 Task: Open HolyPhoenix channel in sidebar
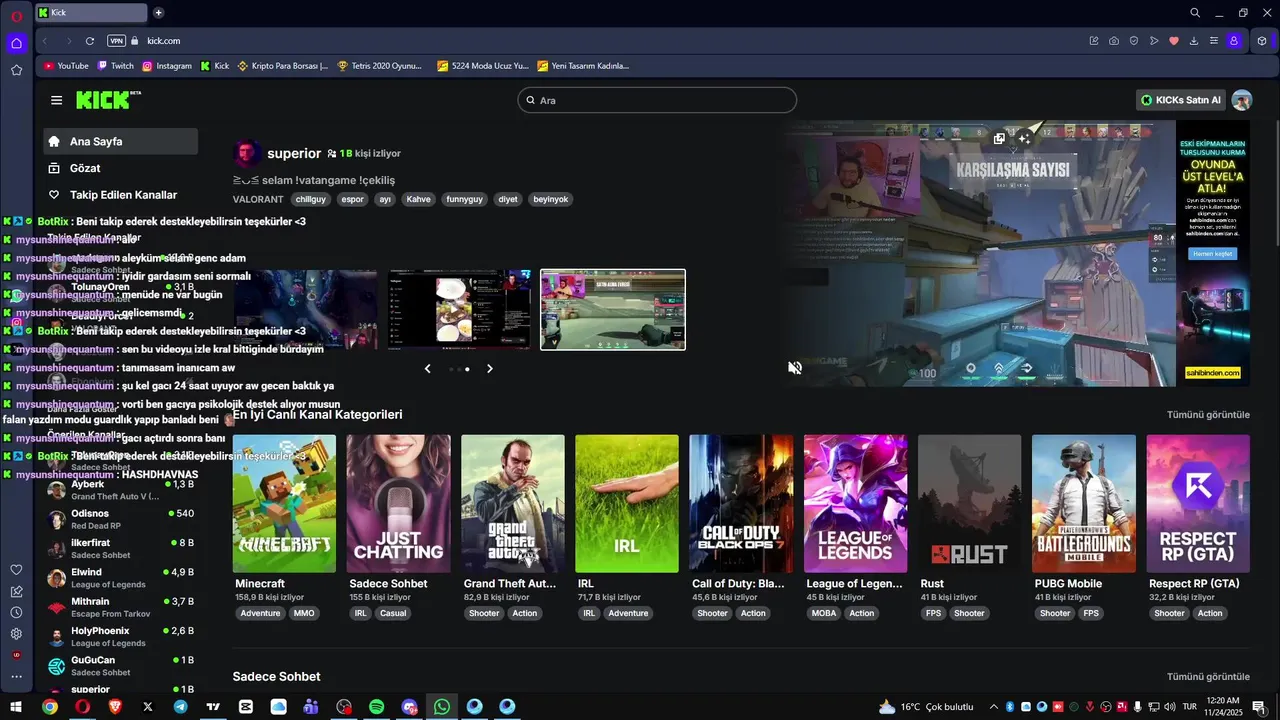[x=120, y=636]
